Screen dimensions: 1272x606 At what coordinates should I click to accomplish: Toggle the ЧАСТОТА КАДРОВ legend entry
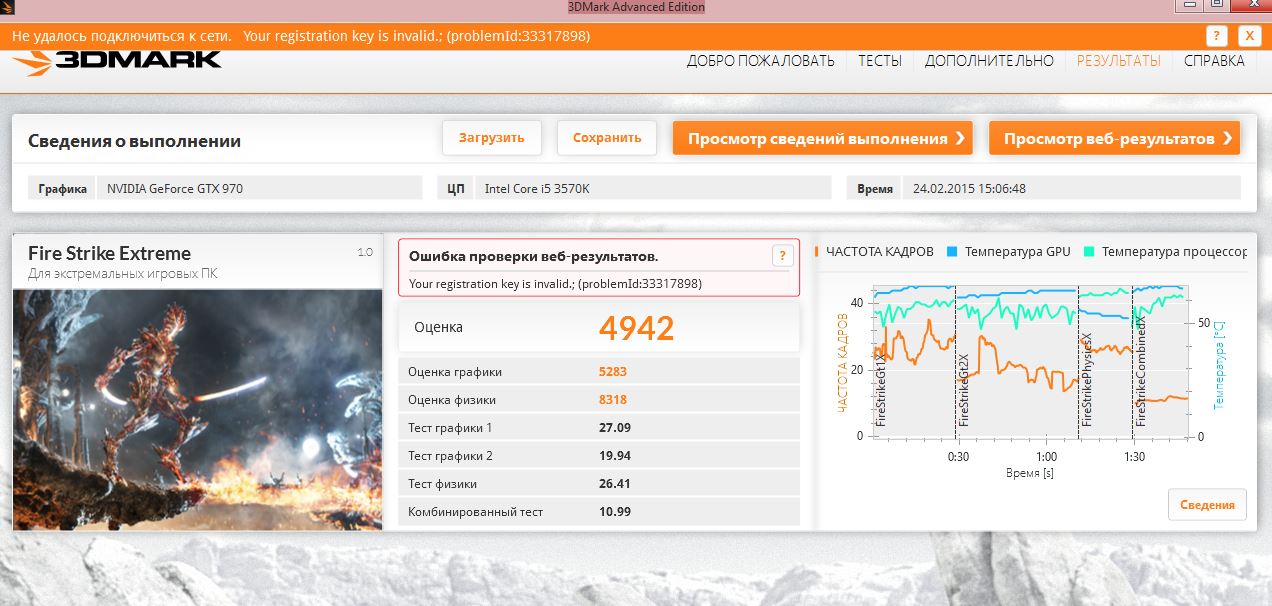pyautogui.click(x=876, y=252)
